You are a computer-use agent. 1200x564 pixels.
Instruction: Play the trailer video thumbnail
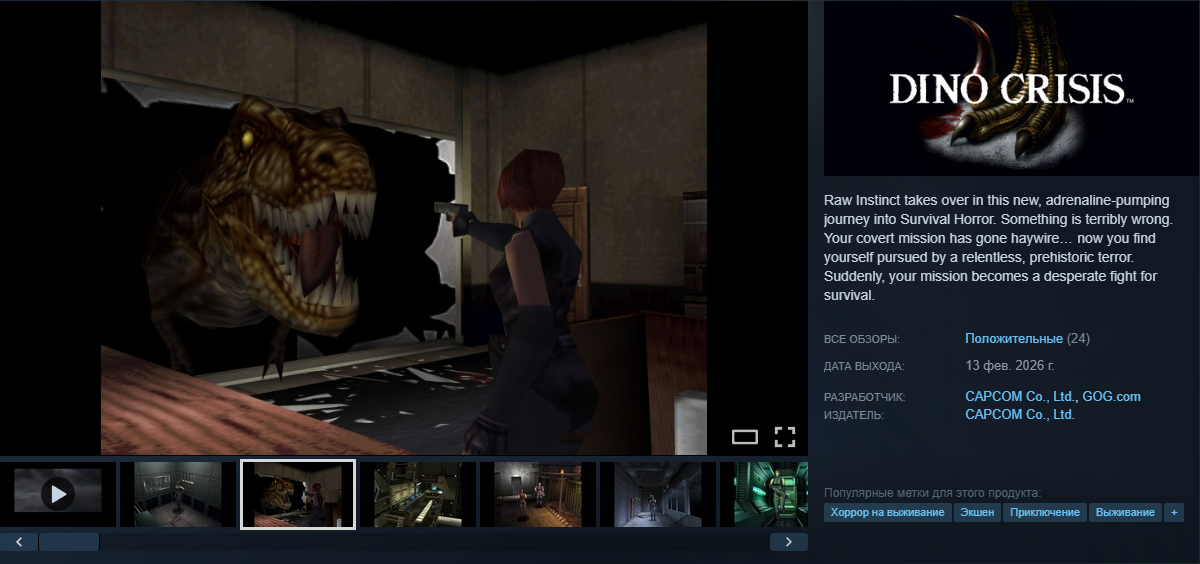click(58, 493)
